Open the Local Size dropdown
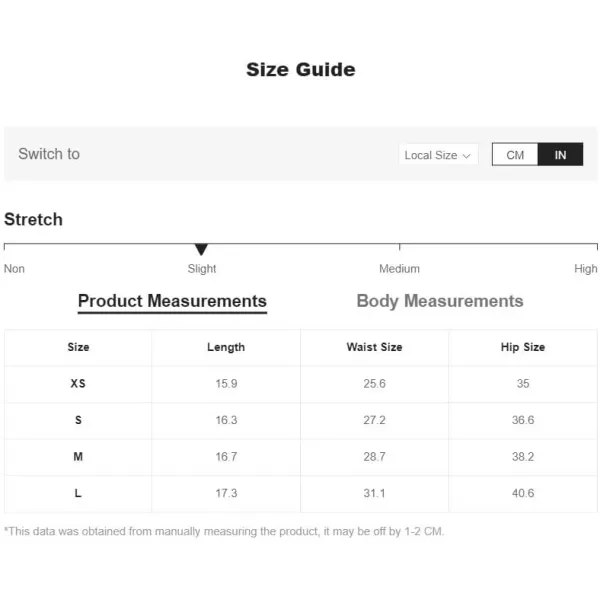Image resolution: width=600 pixels, height=600 pixels. (x=438, y=155)
